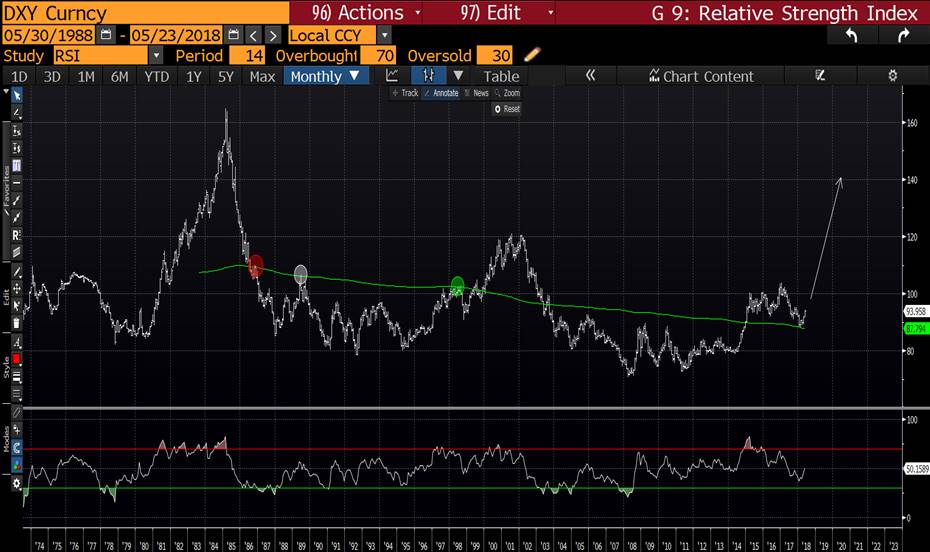The width and height of the screenshot is (930, 552).
Task: Choose the pencil edit tool
Action: click(17, 272)
